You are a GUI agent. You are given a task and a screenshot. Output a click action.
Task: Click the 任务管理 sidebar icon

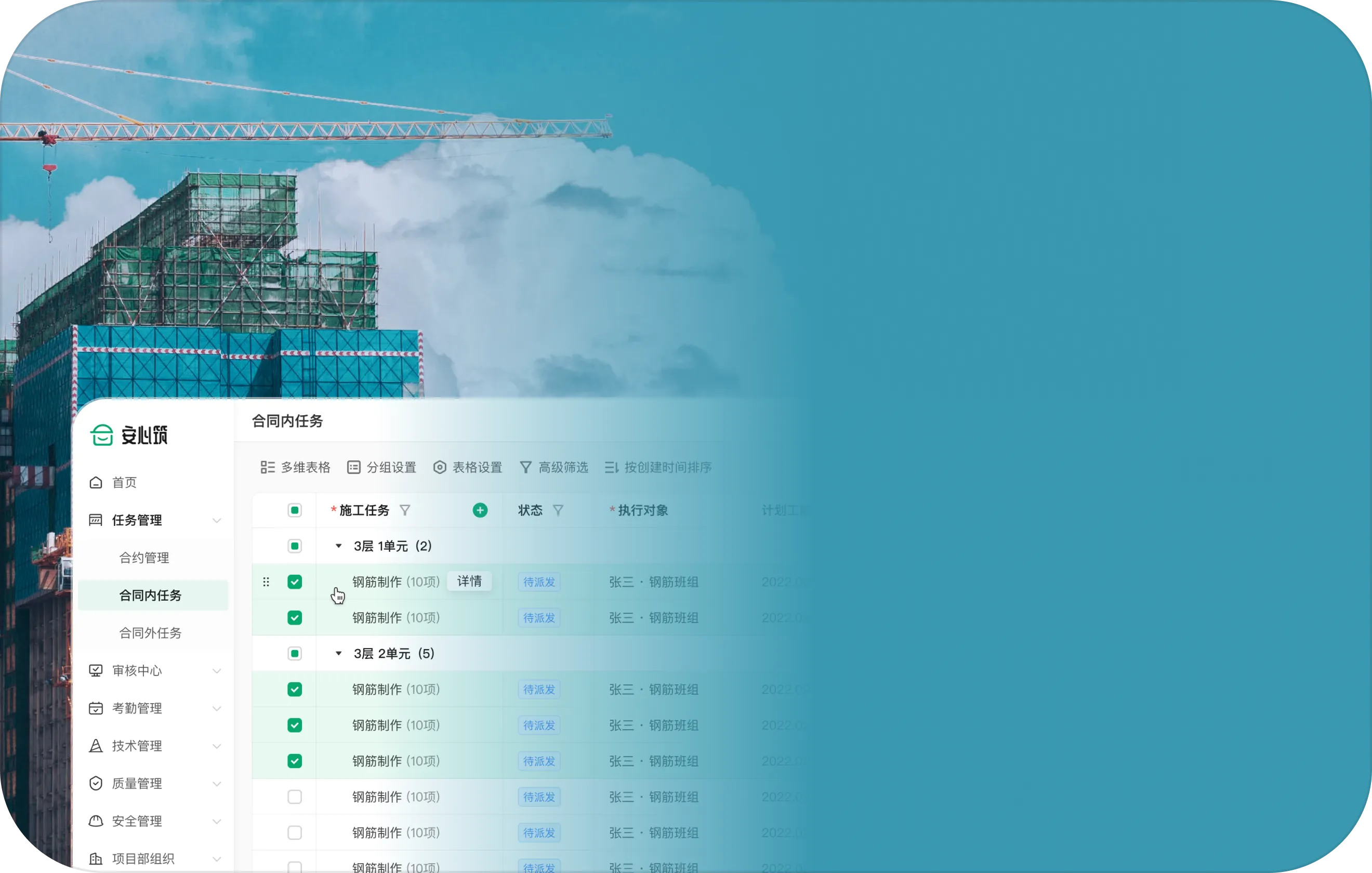coord(96,520)
